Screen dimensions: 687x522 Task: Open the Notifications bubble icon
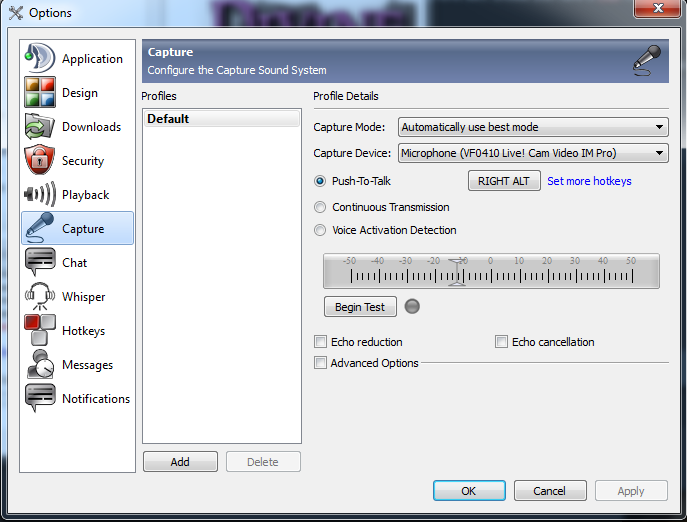click(x=40, y=398)
